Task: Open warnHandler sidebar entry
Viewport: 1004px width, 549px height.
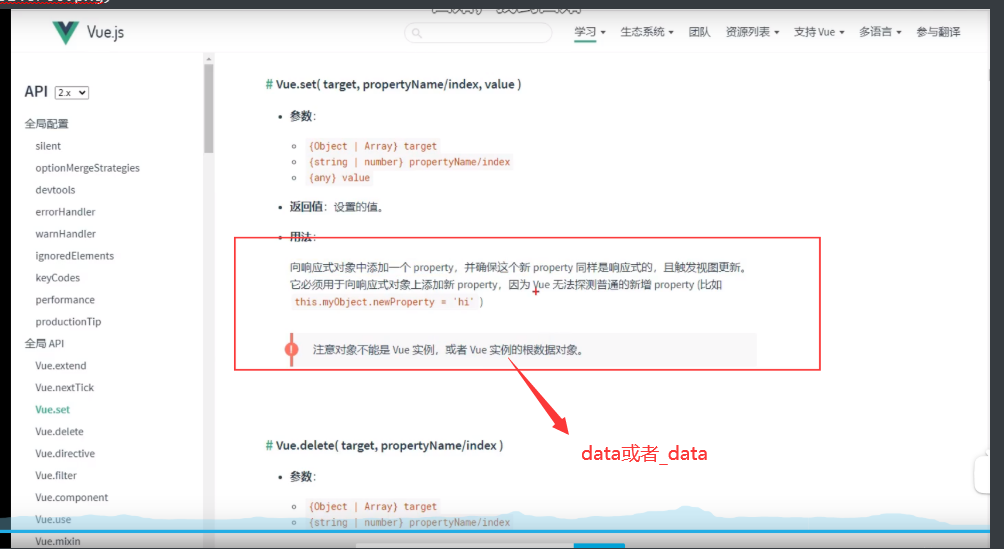Action: coord(65,234)
